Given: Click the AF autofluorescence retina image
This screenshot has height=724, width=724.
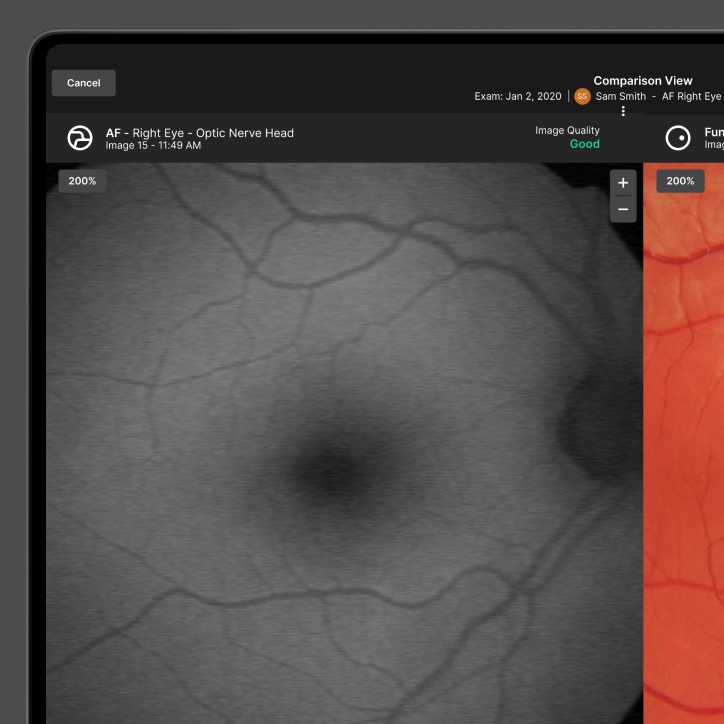Looking at the screenshot, I should pos(344,443).
